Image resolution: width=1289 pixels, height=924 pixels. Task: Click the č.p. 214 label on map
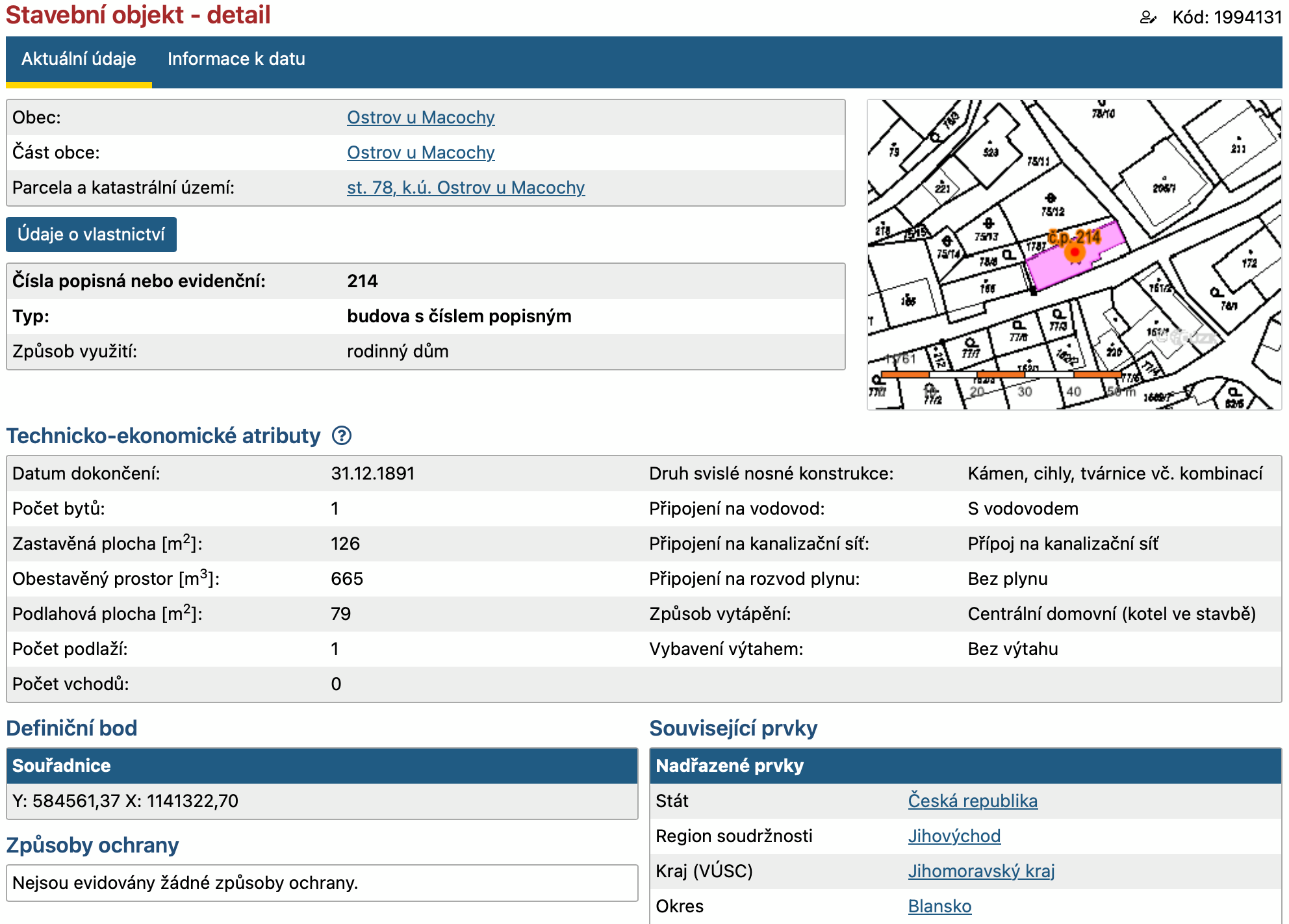[1075, 237]
